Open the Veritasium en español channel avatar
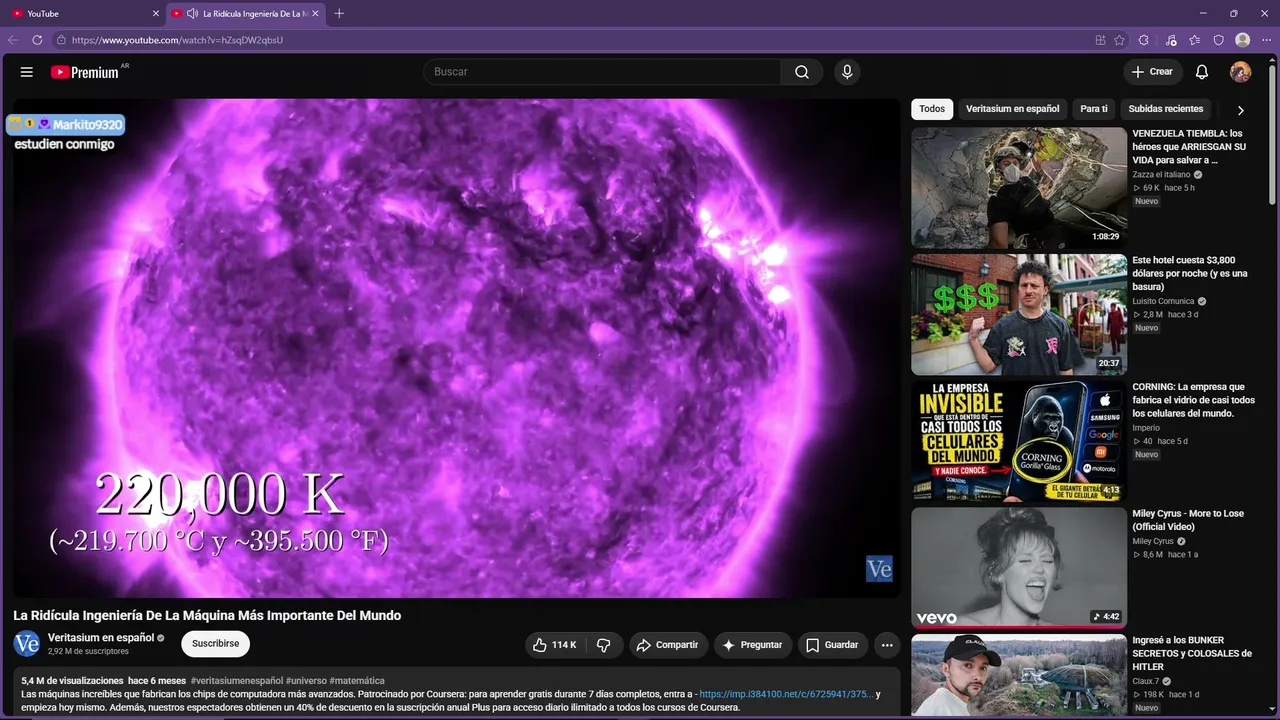This screenshot has height=720, width=1280. [27, 644]
